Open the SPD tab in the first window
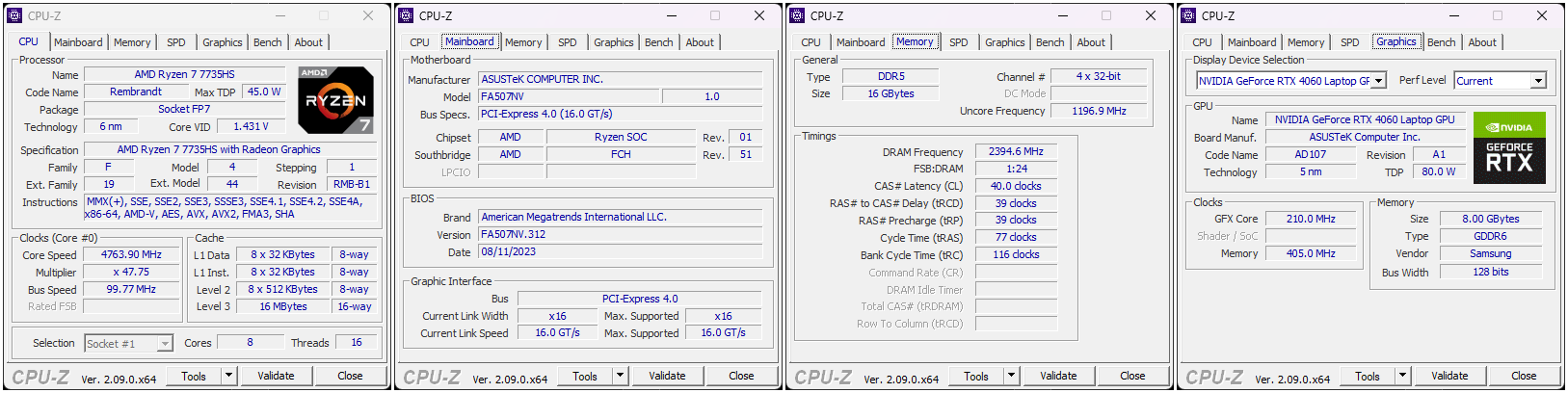Viewport: 1568px width, 393px height. tap(176, 42)
